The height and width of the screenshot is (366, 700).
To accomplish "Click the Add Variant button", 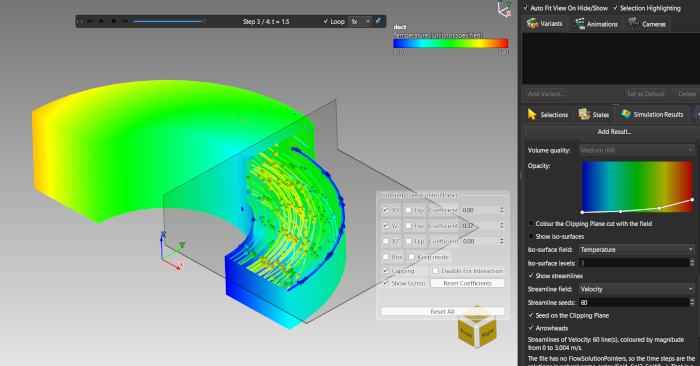I will point(545,94).
